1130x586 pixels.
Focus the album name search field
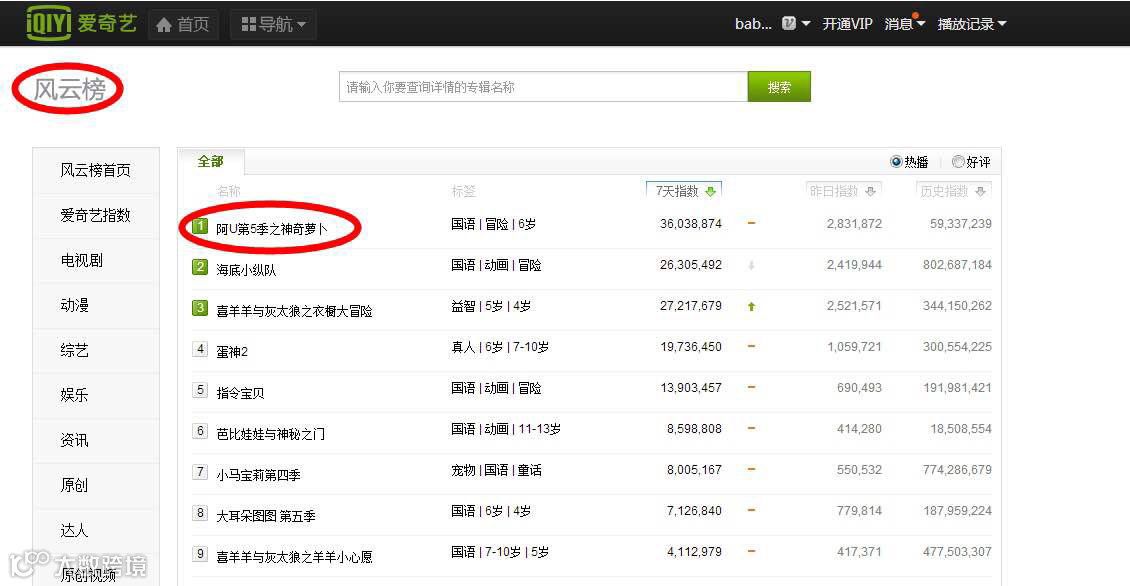pos(543,86)
